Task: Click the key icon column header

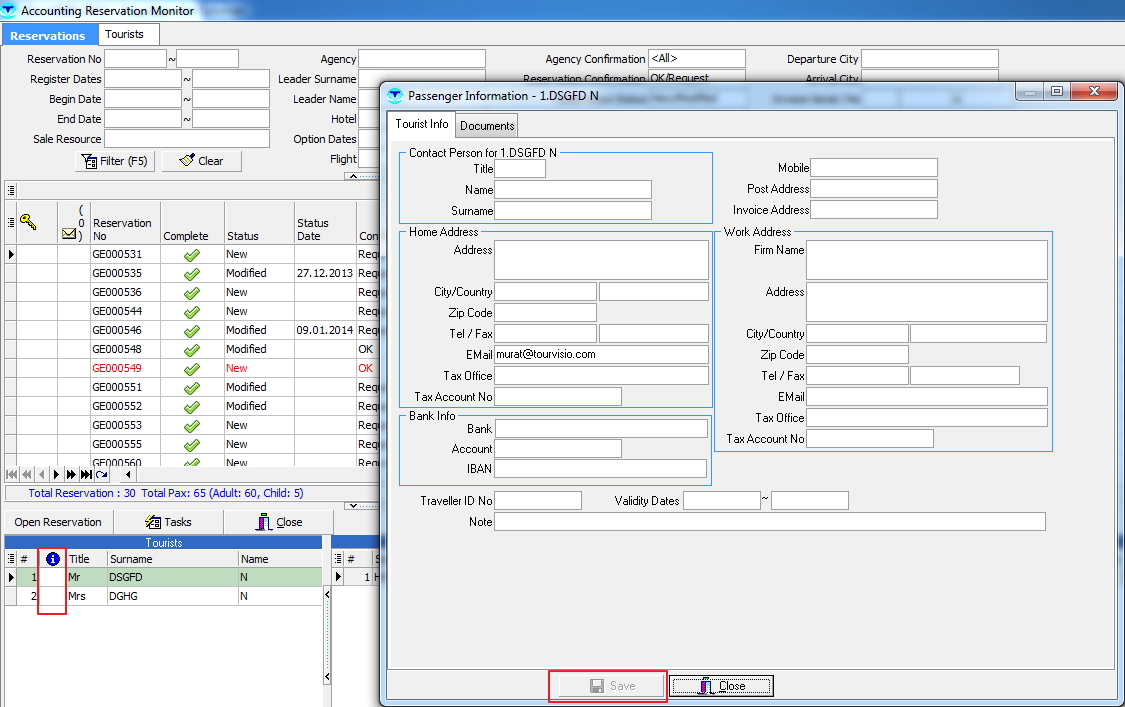Action: pyautogui.click(x=30, y=222)
